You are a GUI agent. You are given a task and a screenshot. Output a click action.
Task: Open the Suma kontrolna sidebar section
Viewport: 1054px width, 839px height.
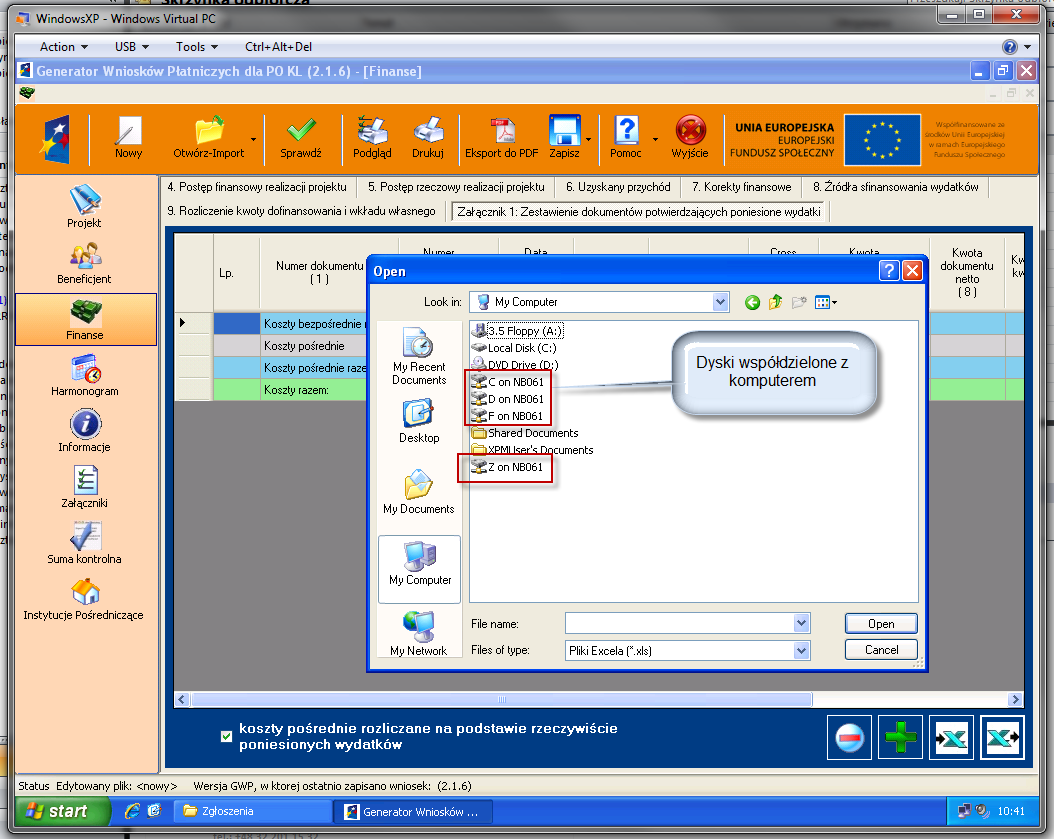[x=85, y=543]
